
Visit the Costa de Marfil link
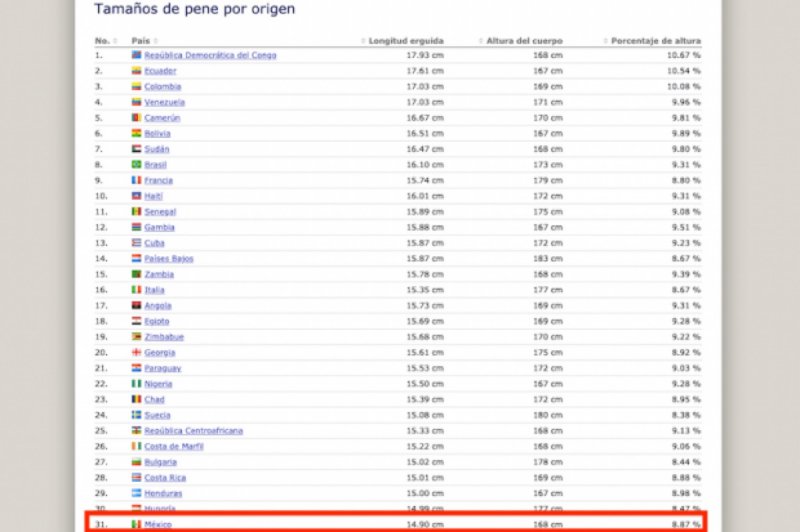(x=175, y=446)
